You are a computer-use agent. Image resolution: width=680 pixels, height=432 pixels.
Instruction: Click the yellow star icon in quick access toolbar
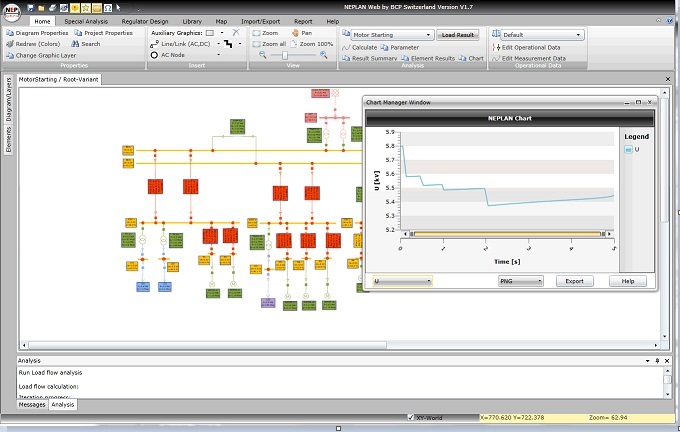(86, 8)
